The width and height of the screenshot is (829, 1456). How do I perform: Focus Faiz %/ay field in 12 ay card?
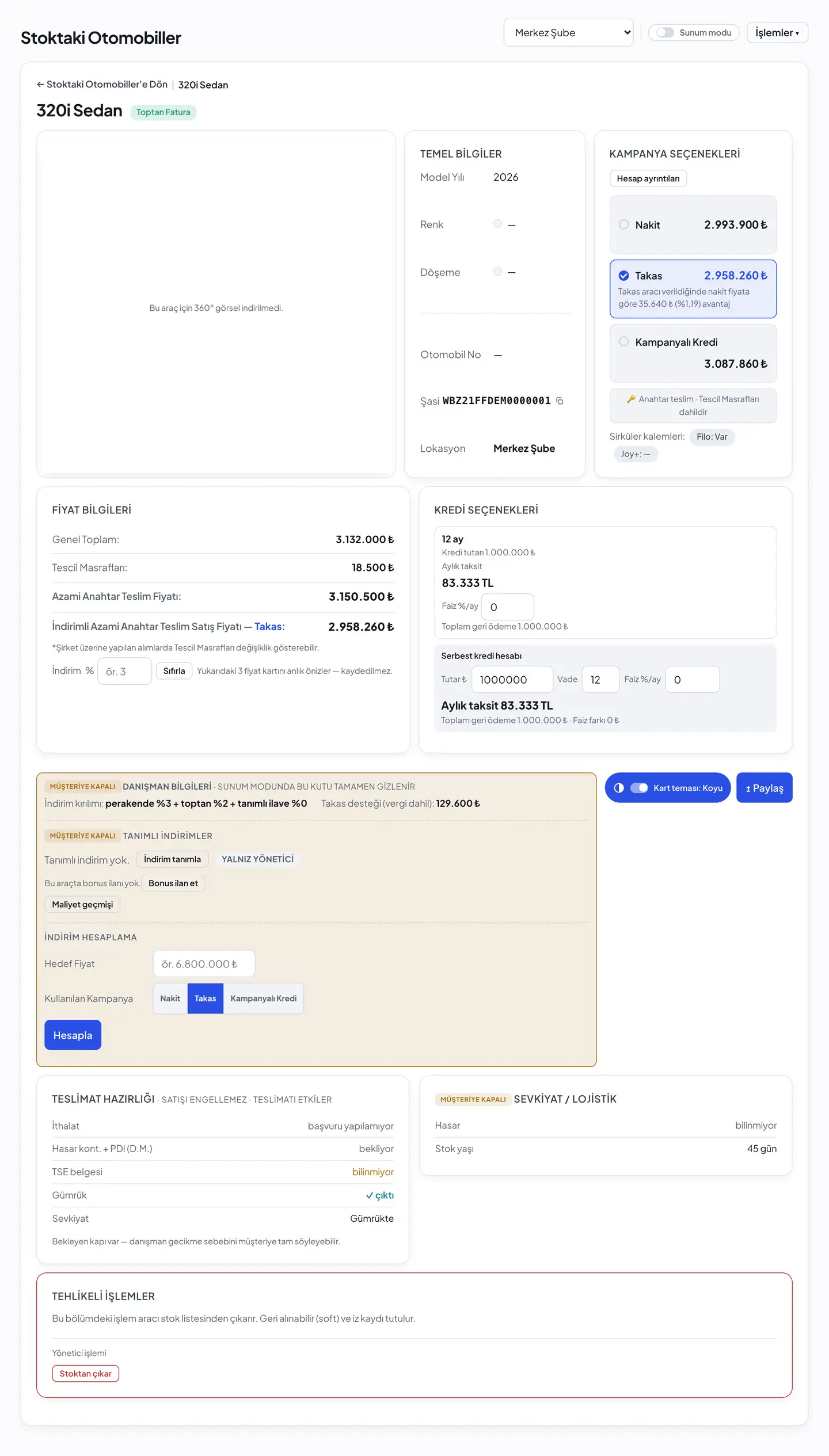pos(508,607)
